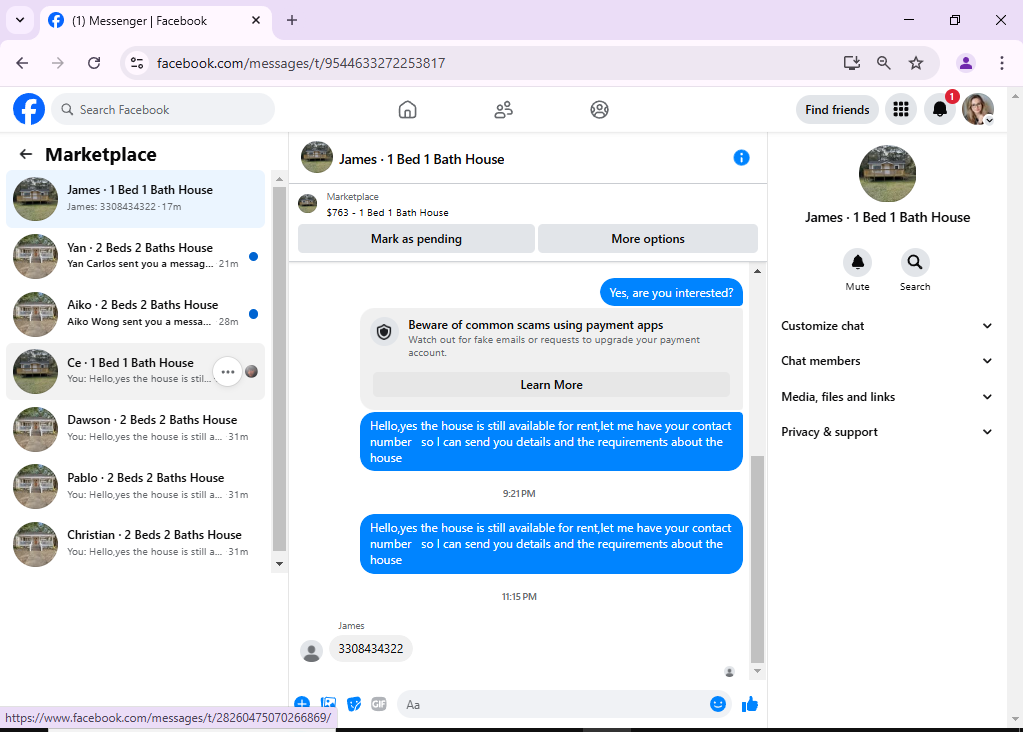Click install app icon in address bar
This screenshot has width=1023, height=732.
[x=851, y=63]
